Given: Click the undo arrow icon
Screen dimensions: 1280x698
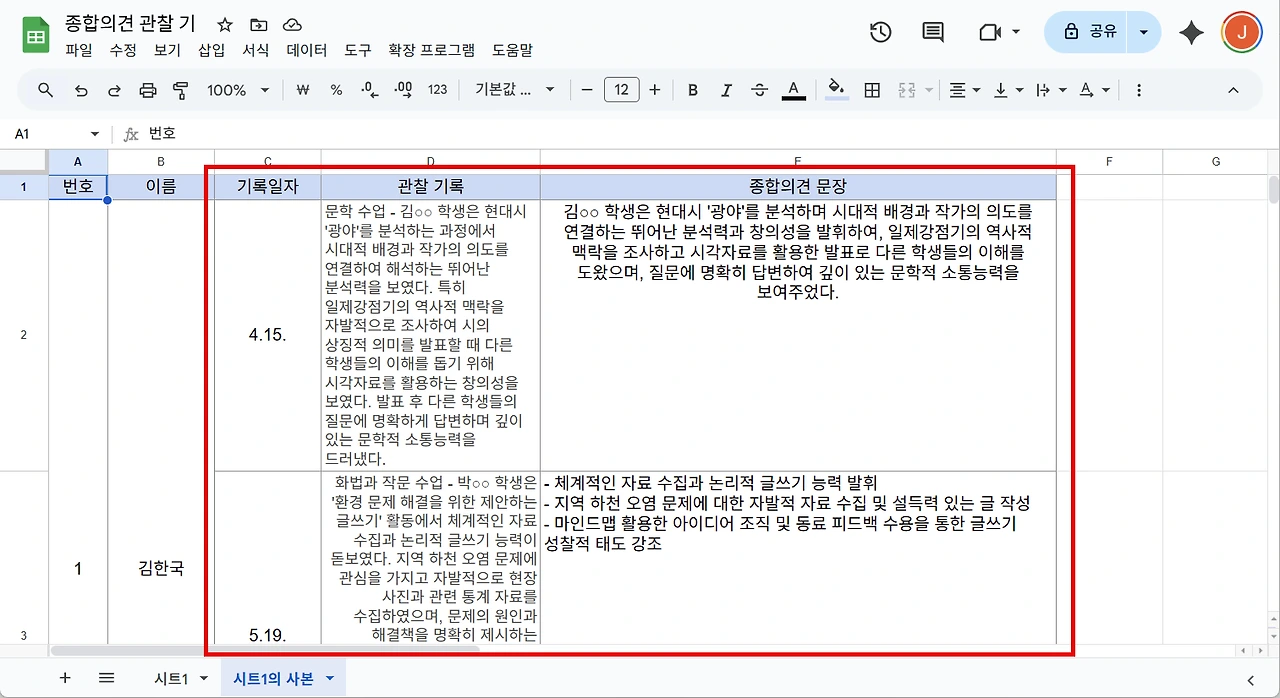Looking at the screenshot, I should 82,90.
